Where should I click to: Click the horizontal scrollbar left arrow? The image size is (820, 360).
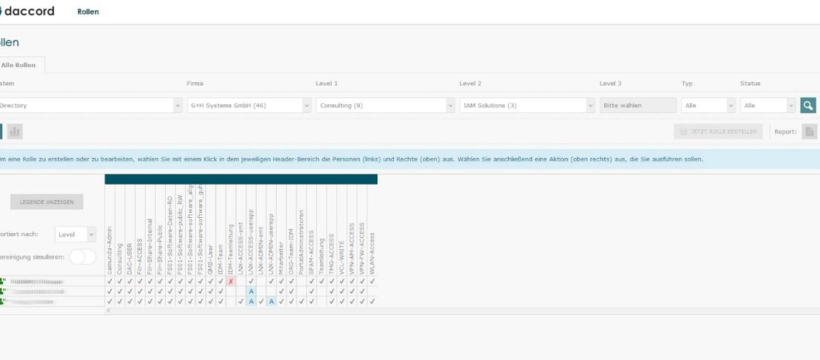108,310
